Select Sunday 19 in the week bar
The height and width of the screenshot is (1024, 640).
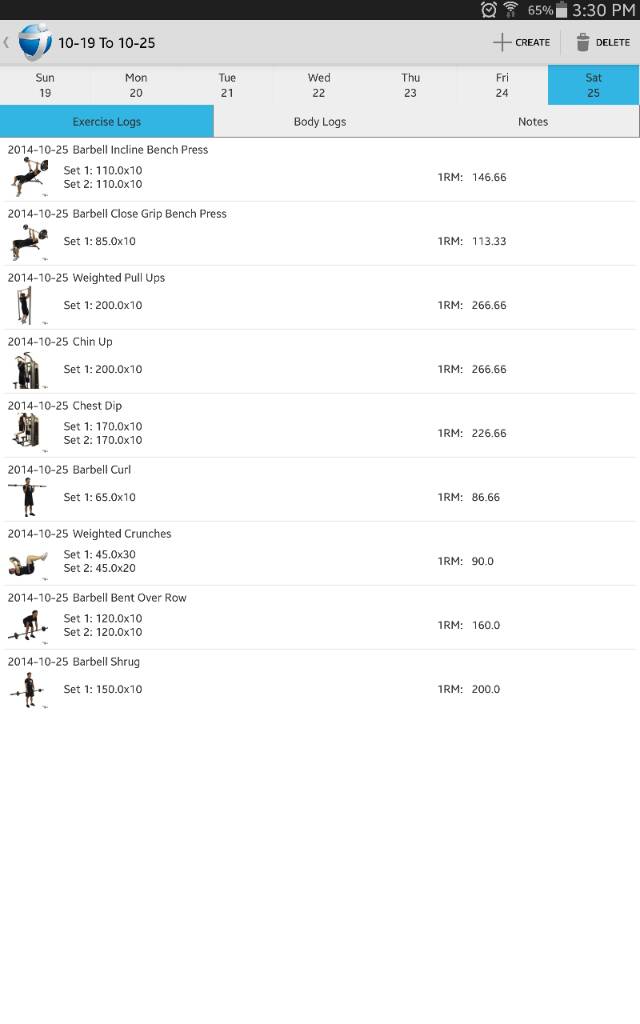coord(45,85)
